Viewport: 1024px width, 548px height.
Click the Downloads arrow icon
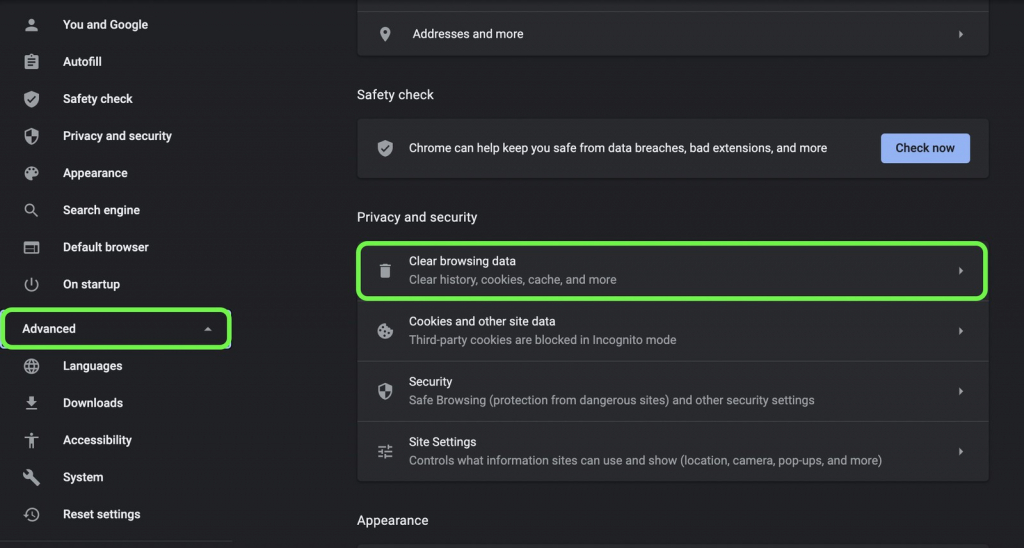pyautogui.click(x=31, y=403)
